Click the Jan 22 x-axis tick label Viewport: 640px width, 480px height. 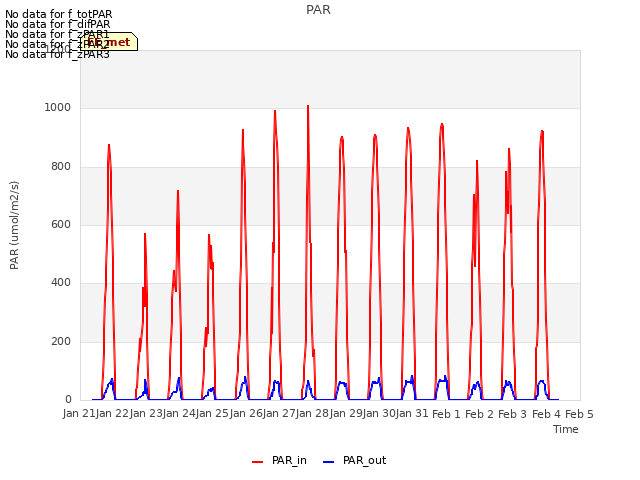pyautogui.click(x=112, y=414)
